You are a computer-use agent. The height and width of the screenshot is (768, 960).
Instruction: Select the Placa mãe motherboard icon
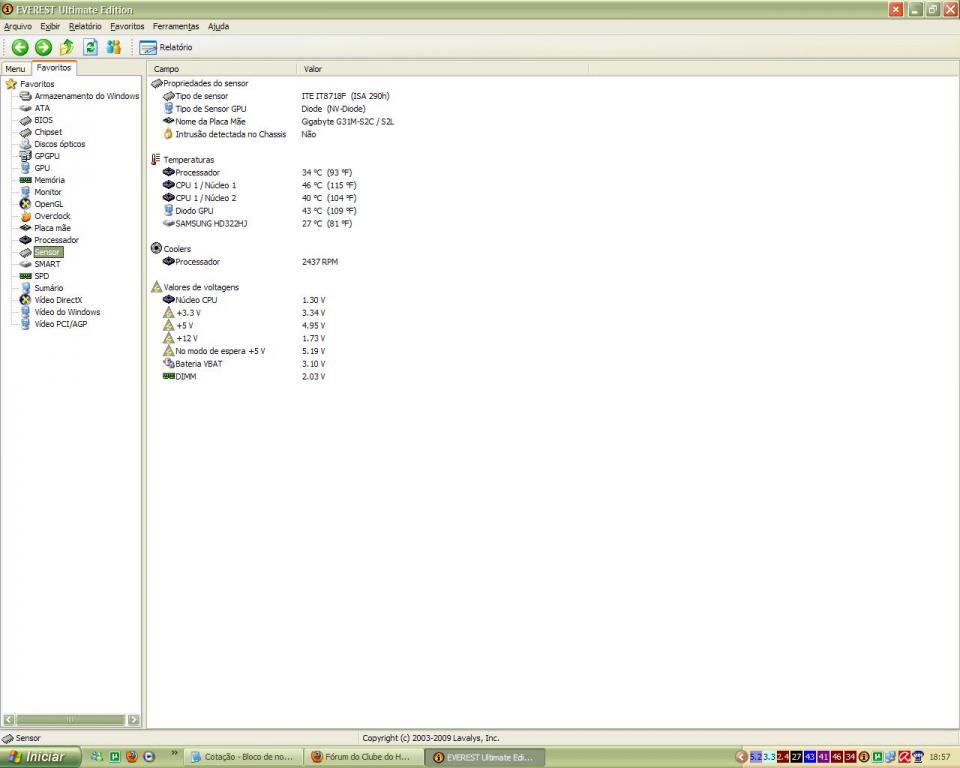pyautogui.click(x=25, y=228)
